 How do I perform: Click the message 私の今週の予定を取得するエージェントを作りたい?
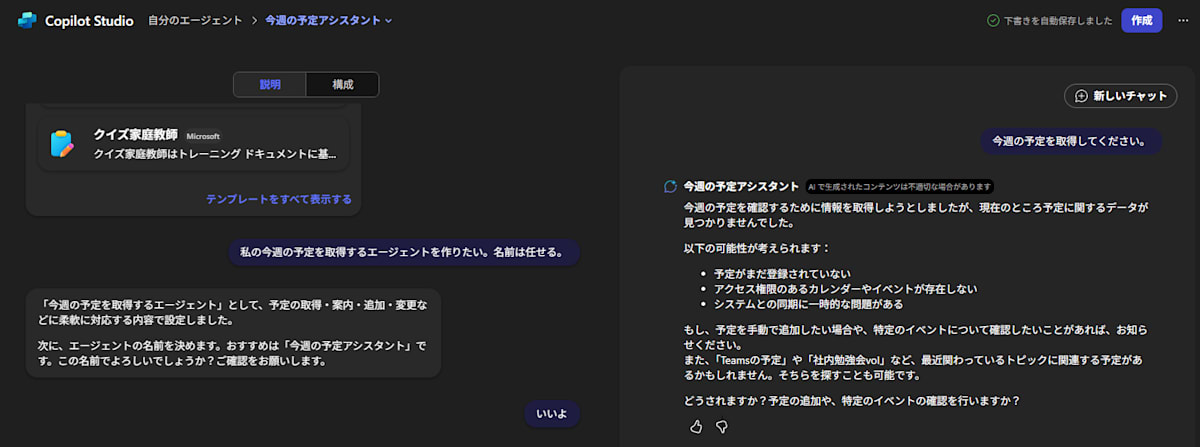(404, 252)
